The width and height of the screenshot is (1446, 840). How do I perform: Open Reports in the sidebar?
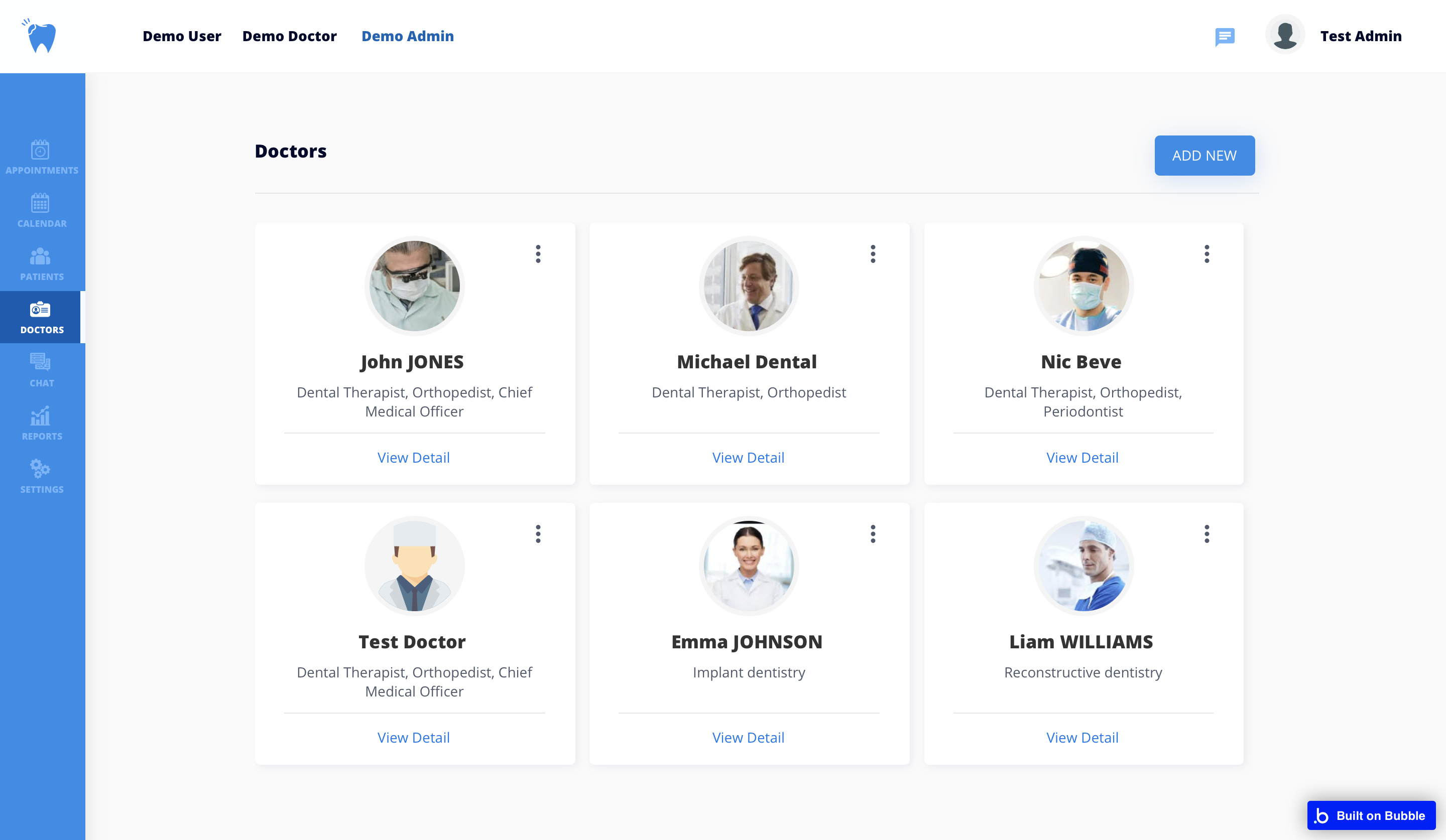pyautogui.click(x=42, y=424)
